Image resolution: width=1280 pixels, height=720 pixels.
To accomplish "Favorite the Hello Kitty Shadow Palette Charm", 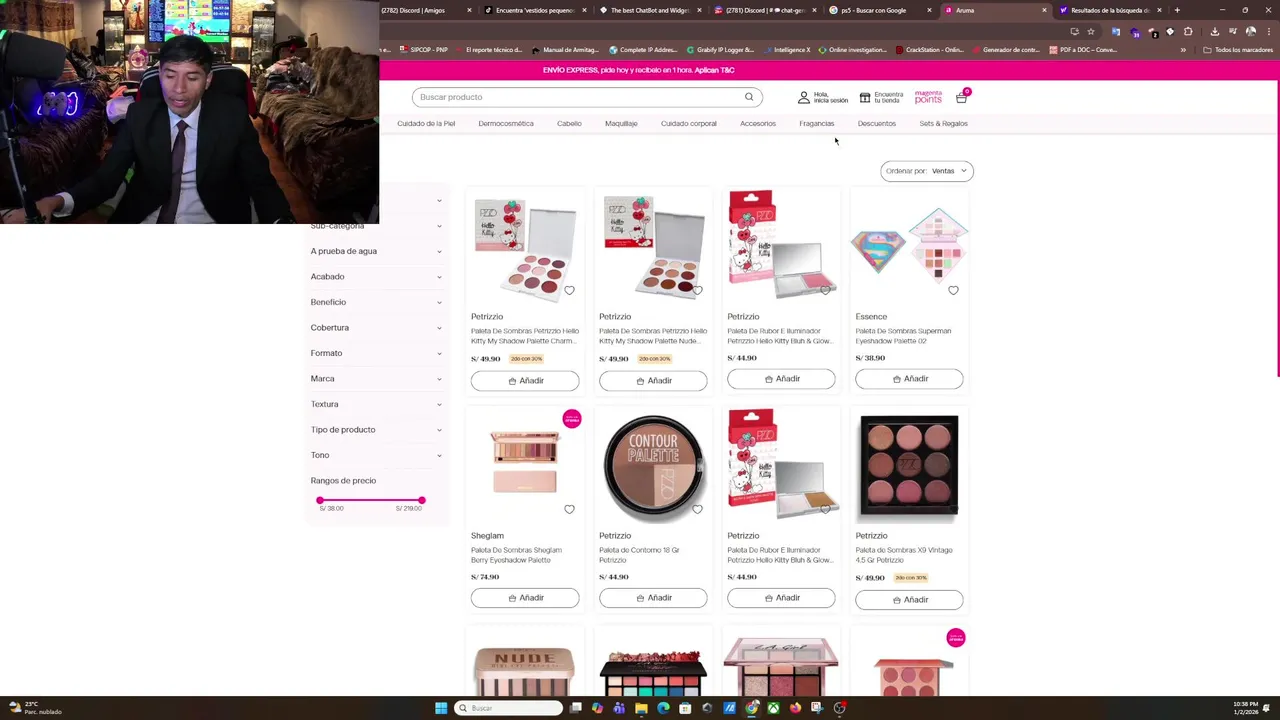I will pos(569,291).
